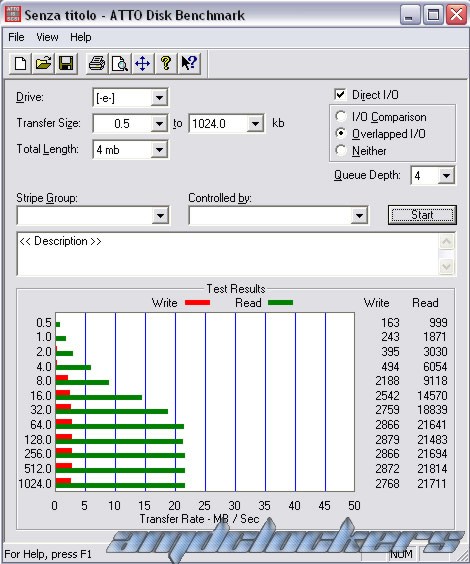Click the write value 2188
This screenshot has height=564, width=470.
(x=387, y=381)
